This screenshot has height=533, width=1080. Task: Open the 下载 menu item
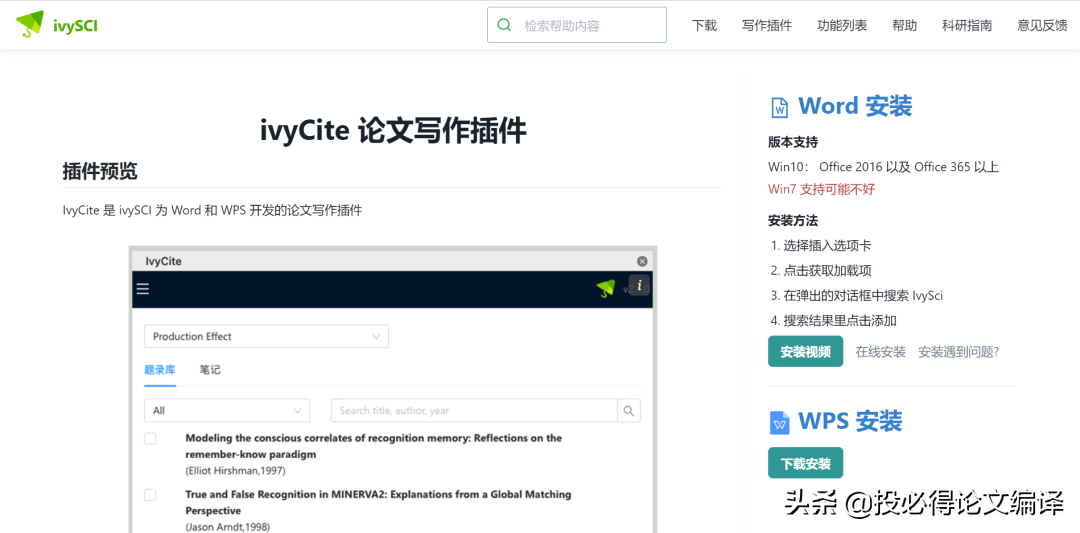[x=704, y=25]
